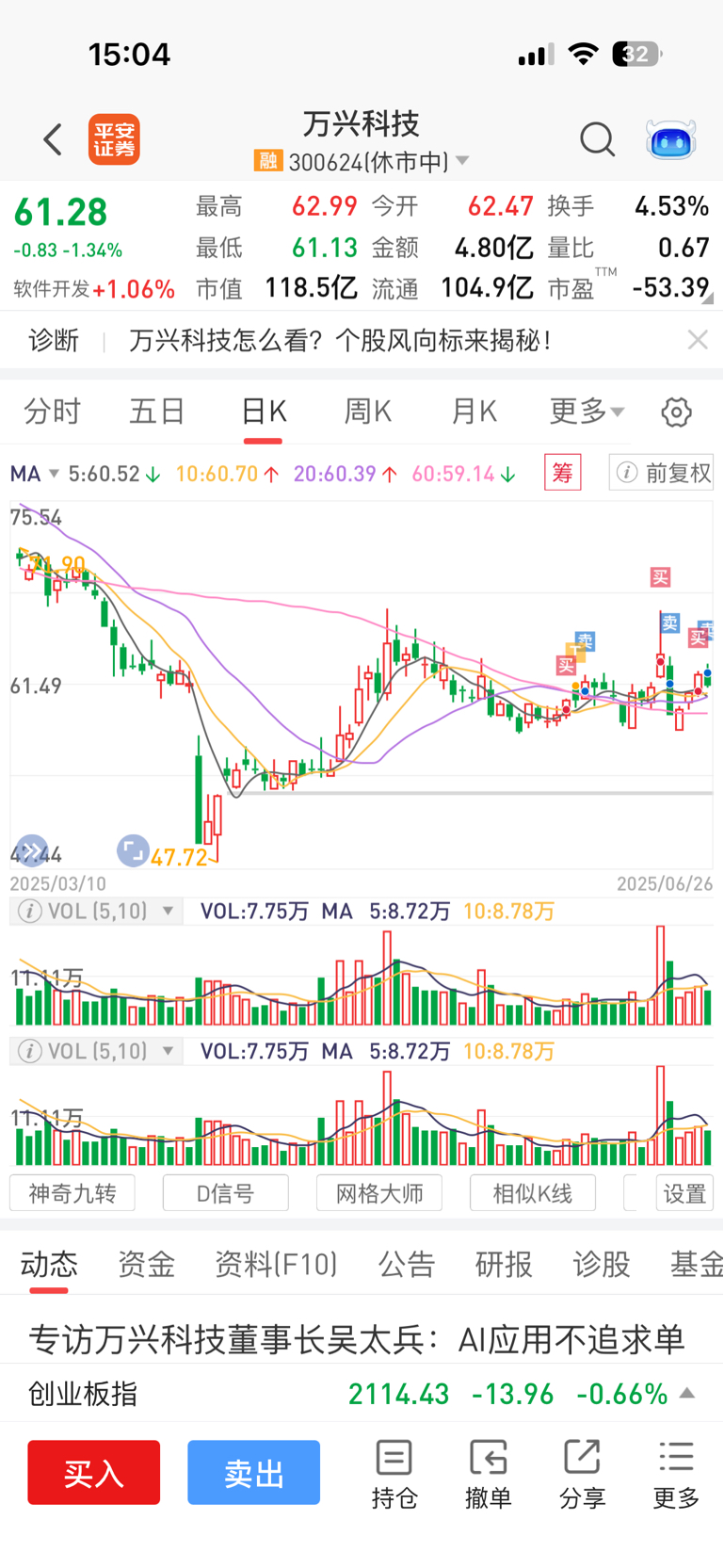Tap the back arrow icon
724x1568 pixels.
(x=53, y=139)
